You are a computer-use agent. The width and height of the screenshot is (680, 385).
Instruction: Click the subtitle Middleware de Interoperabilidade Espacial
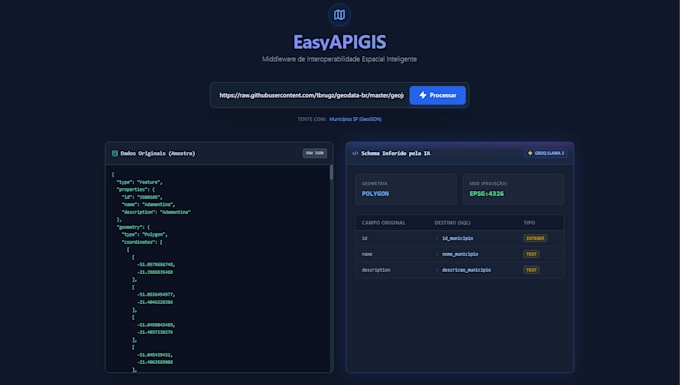tap(339, 59)
